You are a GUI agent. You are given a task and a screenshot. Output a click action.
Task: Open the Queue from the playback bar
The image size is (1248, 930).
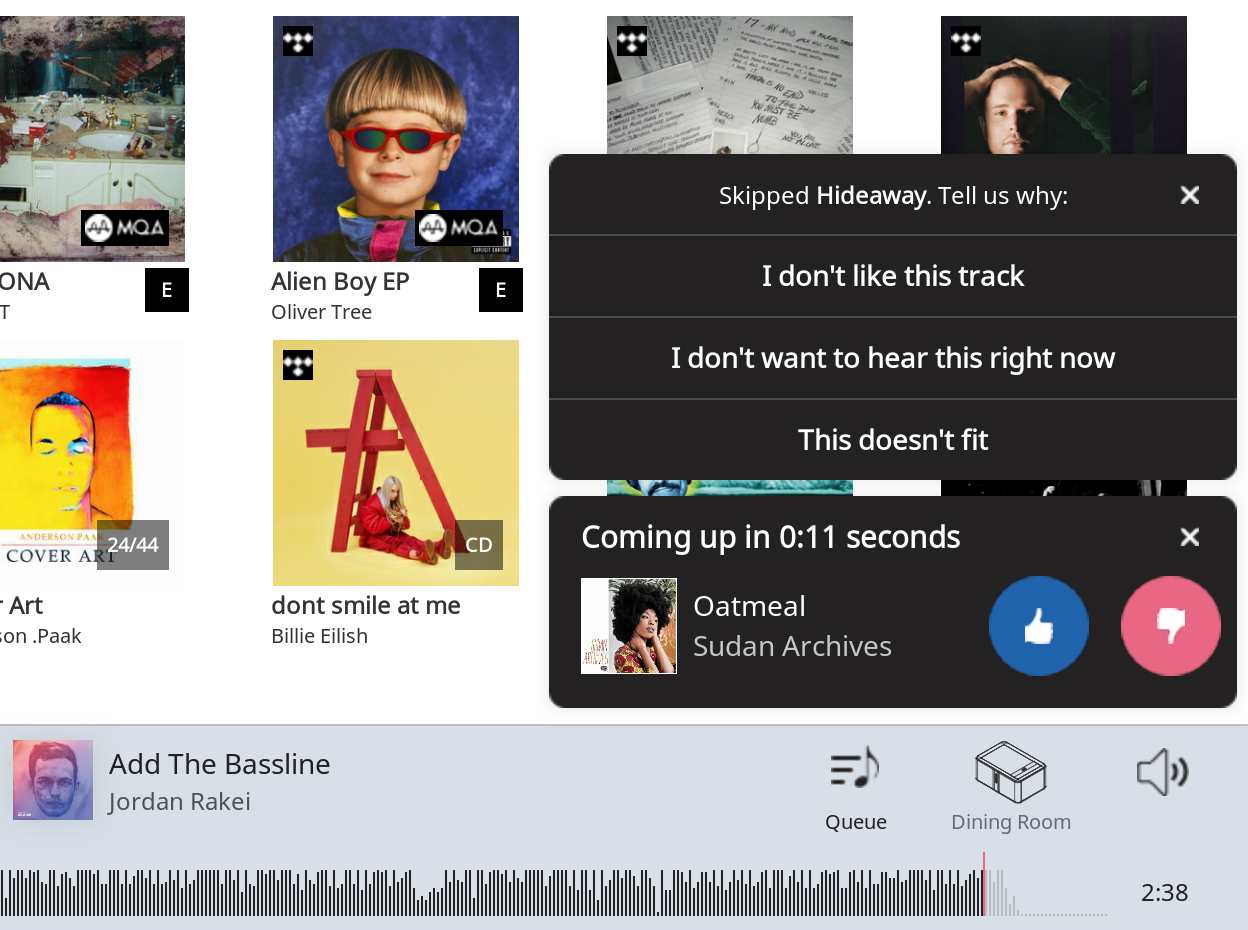coord(855,790)
